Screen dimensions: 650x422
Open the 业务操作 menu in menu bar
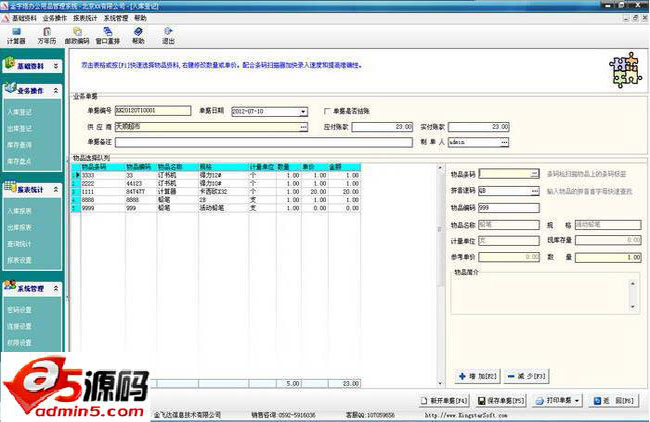tap(55, 18)
